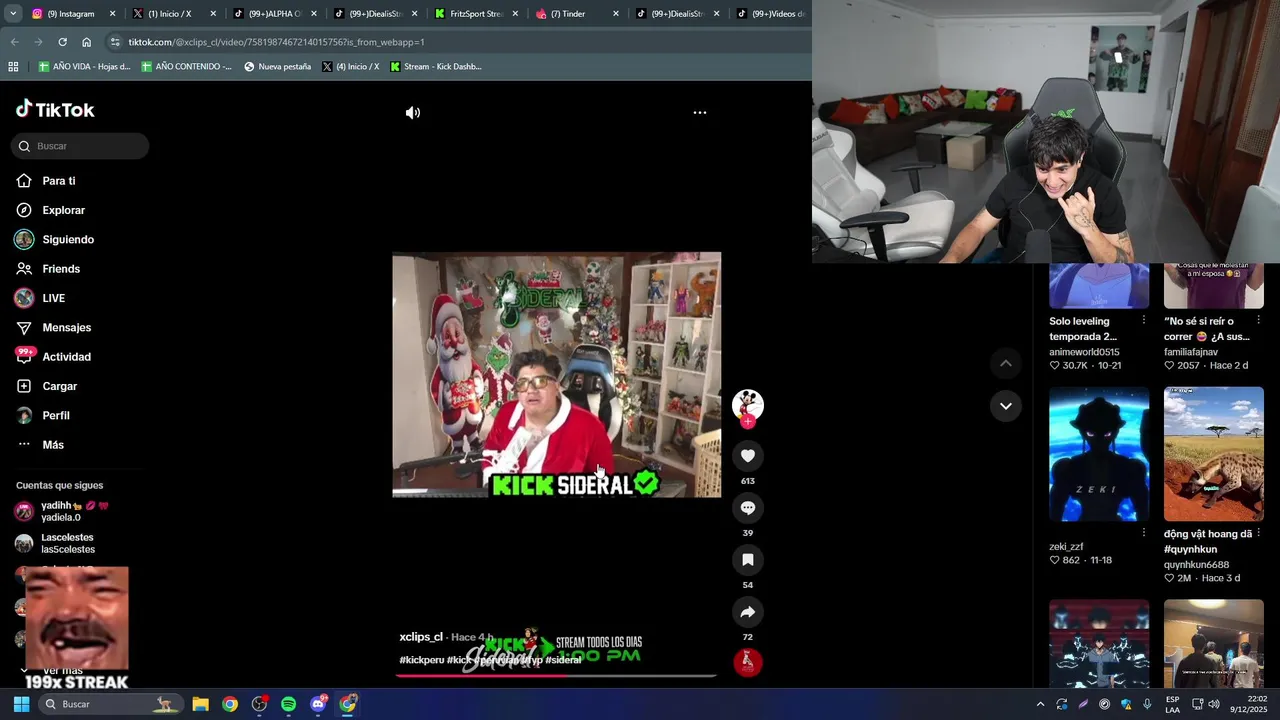Image resolution: width=1280 pixels, height=720 pixels.
Task: Open Chrome apps grid icon
Action: [x=13, y=67]
